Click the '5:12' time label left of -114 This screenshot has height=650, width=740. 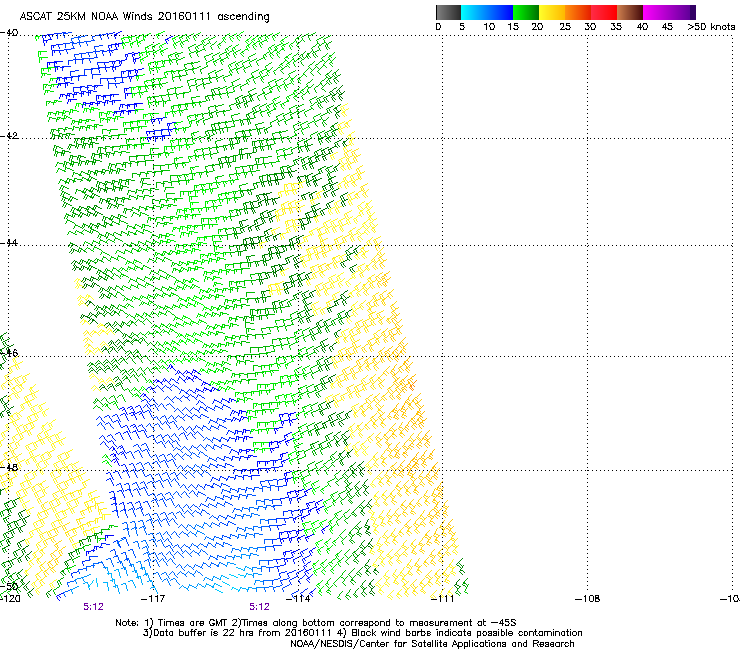click(x=260, y=607)
